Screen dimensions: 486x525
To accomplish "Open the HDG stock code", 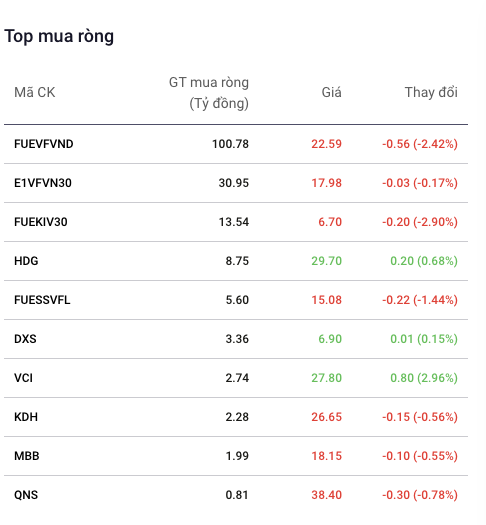I will point(26,261).
